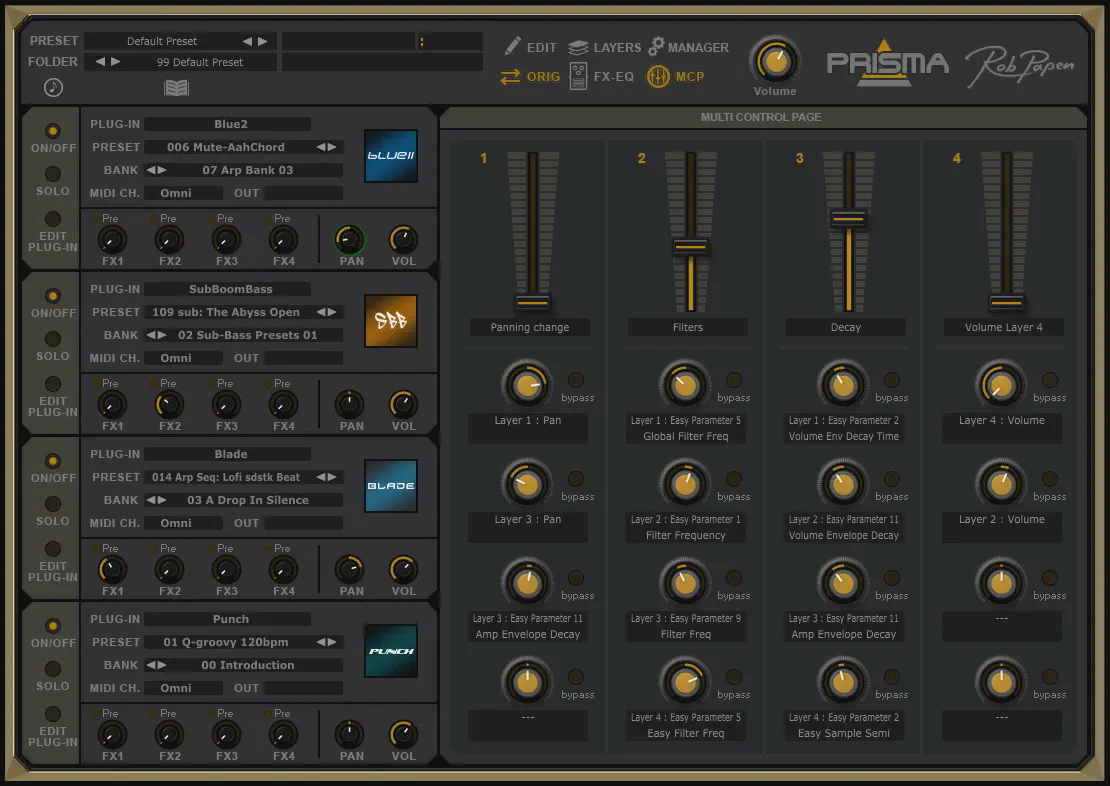Image resolution: width=1110 pixels, height=786 pixels.
Task: Click the SubBoomBass plug-in logo
Action: (x=390, y=321)
